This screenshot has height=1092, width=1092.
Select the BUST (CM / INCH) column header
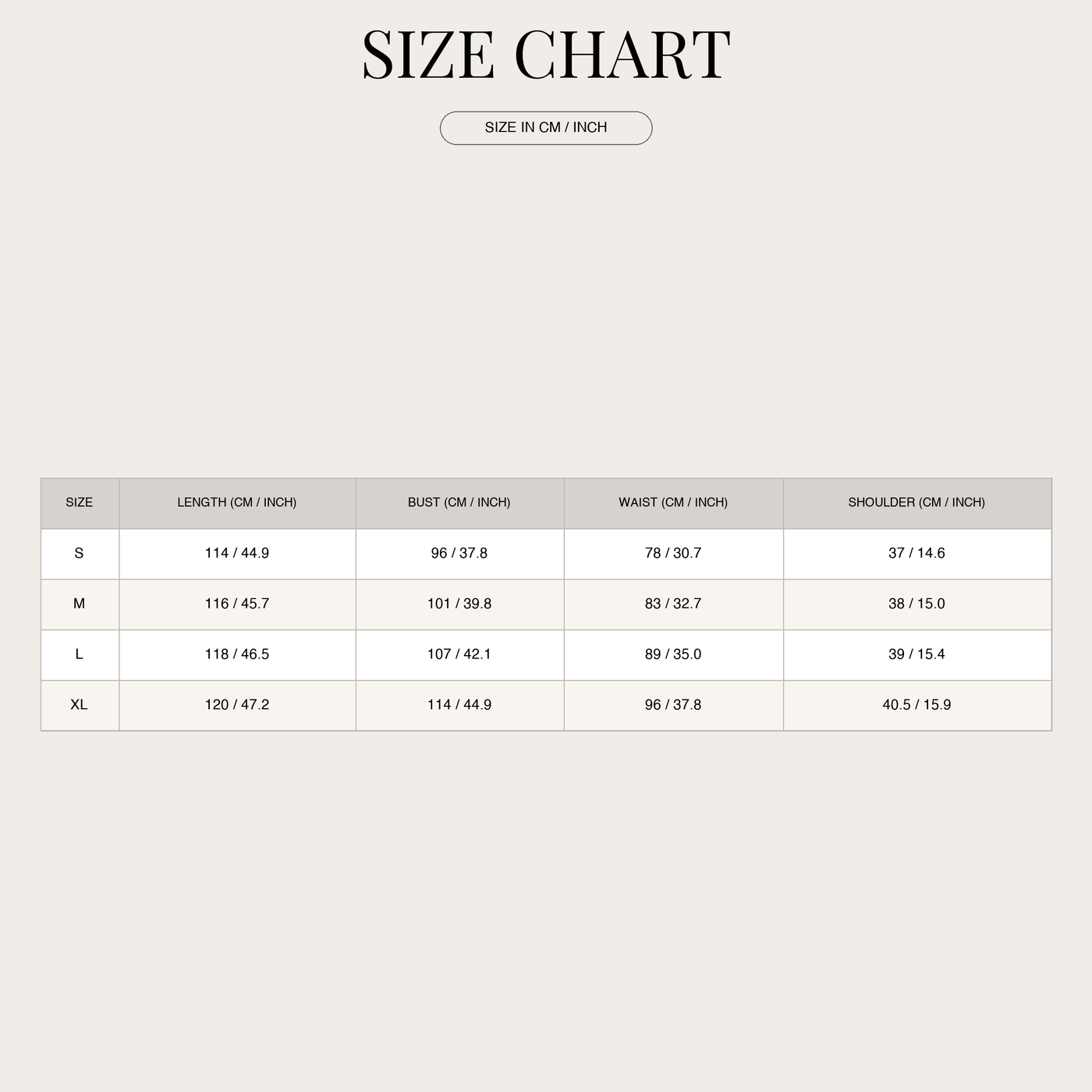(459, 503)
